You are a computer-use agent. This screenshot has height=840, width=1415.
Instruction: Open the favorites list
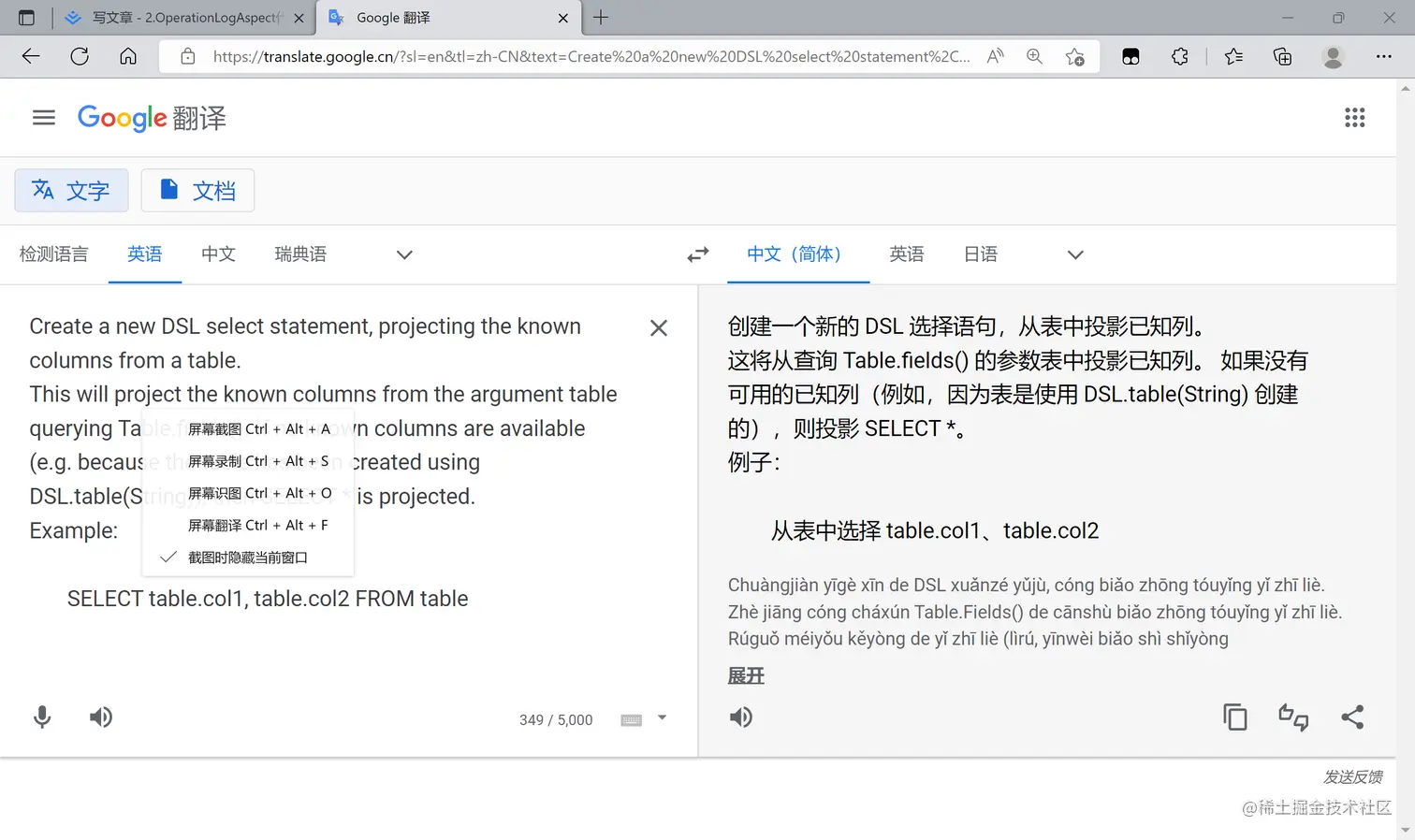coord(1234,57)
